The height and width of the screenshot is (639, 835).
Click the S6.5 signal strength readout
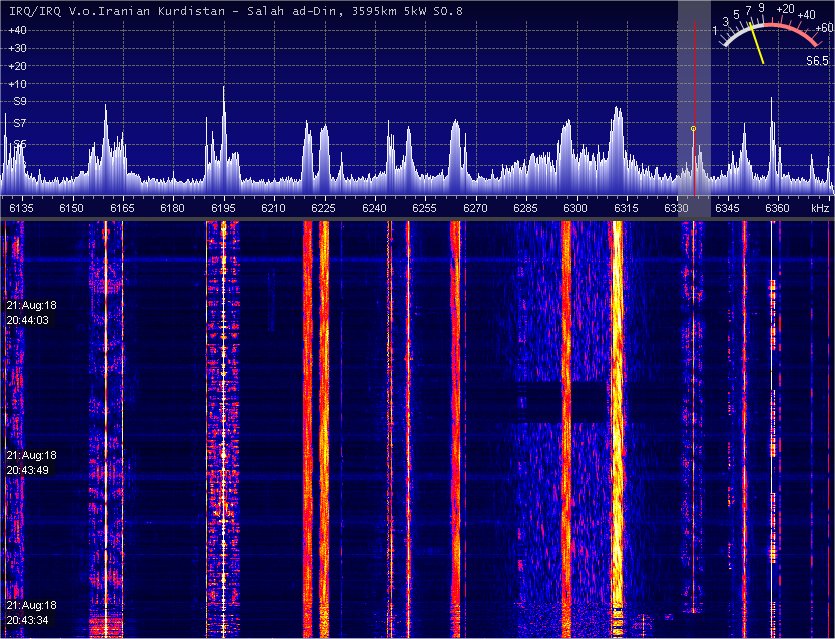817,61
